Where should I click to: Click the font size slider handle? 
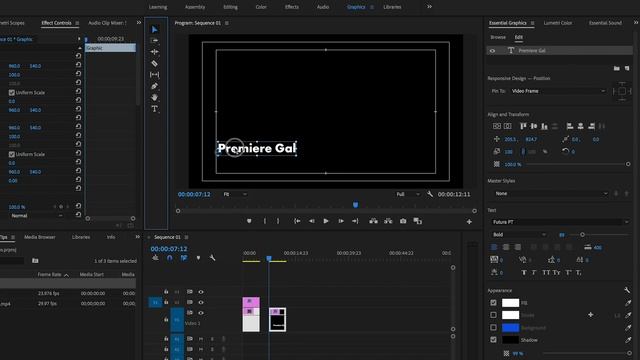click(x=582, y=235)
